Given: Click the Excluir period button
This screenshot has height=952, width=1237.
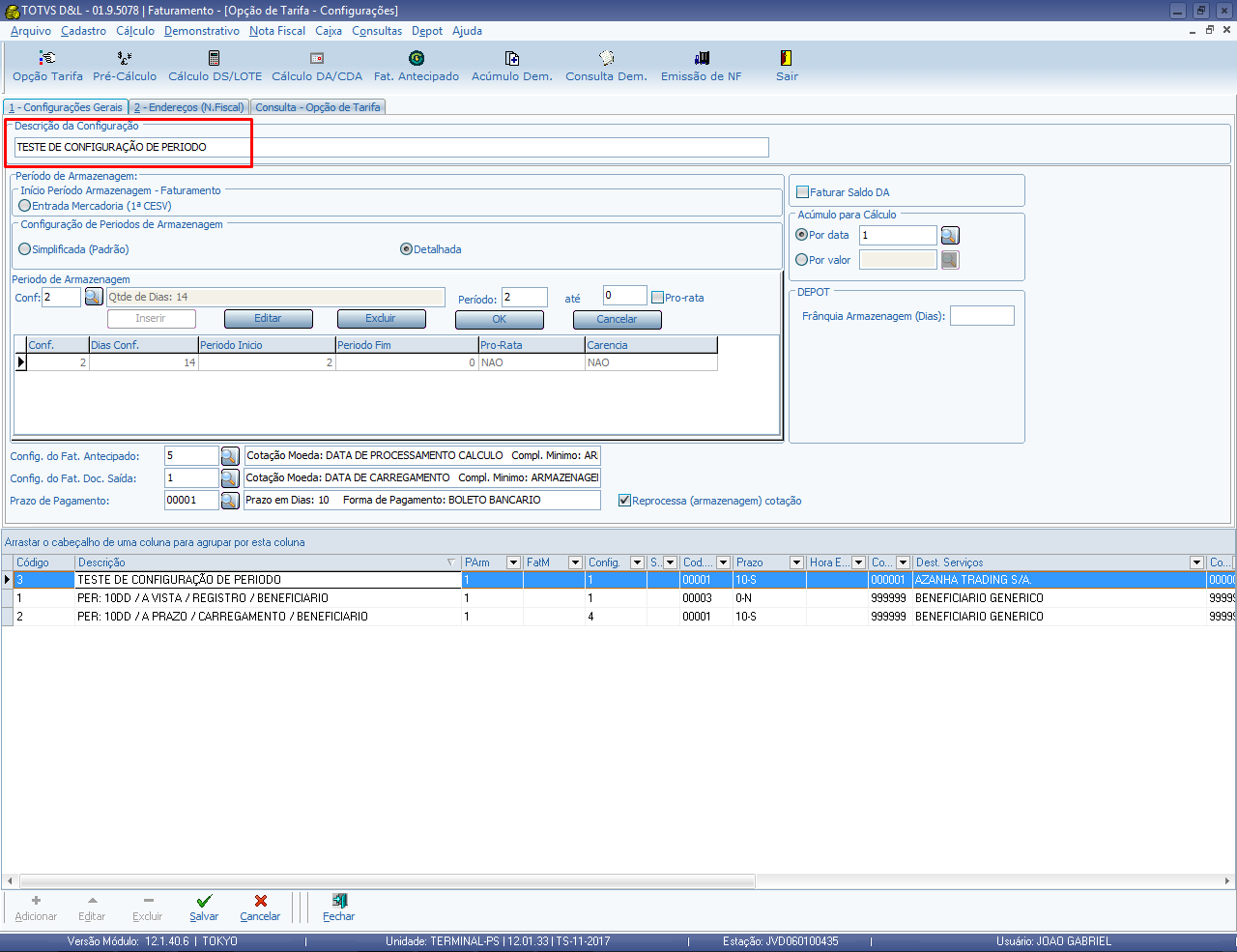Looking at the screenshot, I should pyautogui.click(x=381, y=319).
